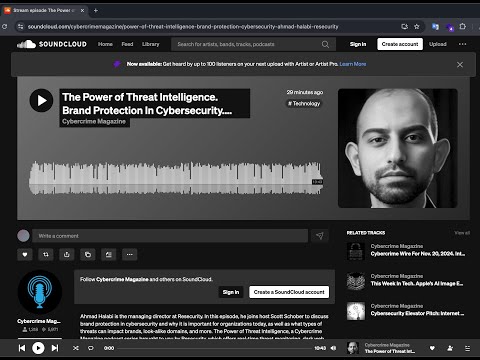Click the player bar track artwork
The image size is (480, 360).
click(353, 348)
